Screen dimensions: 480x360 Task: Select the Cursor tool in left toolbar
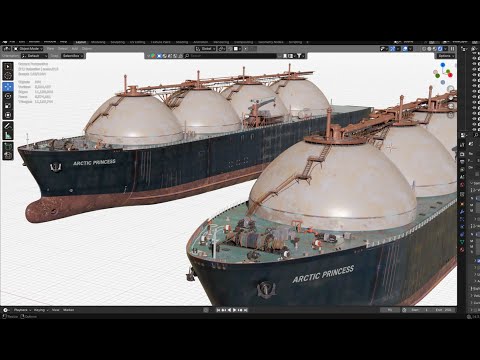(x=8, y=76)
